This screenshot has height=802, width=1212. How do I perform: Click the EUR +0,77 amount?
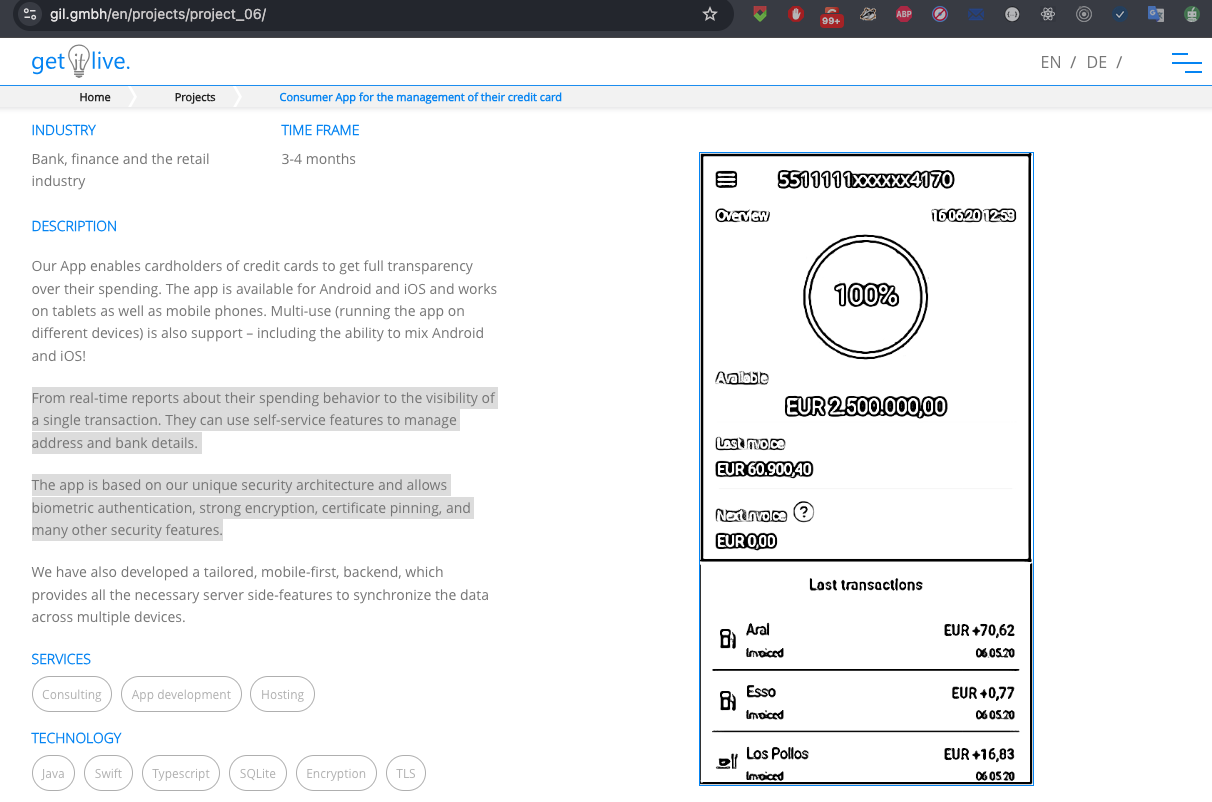click(x=983, y=692)
